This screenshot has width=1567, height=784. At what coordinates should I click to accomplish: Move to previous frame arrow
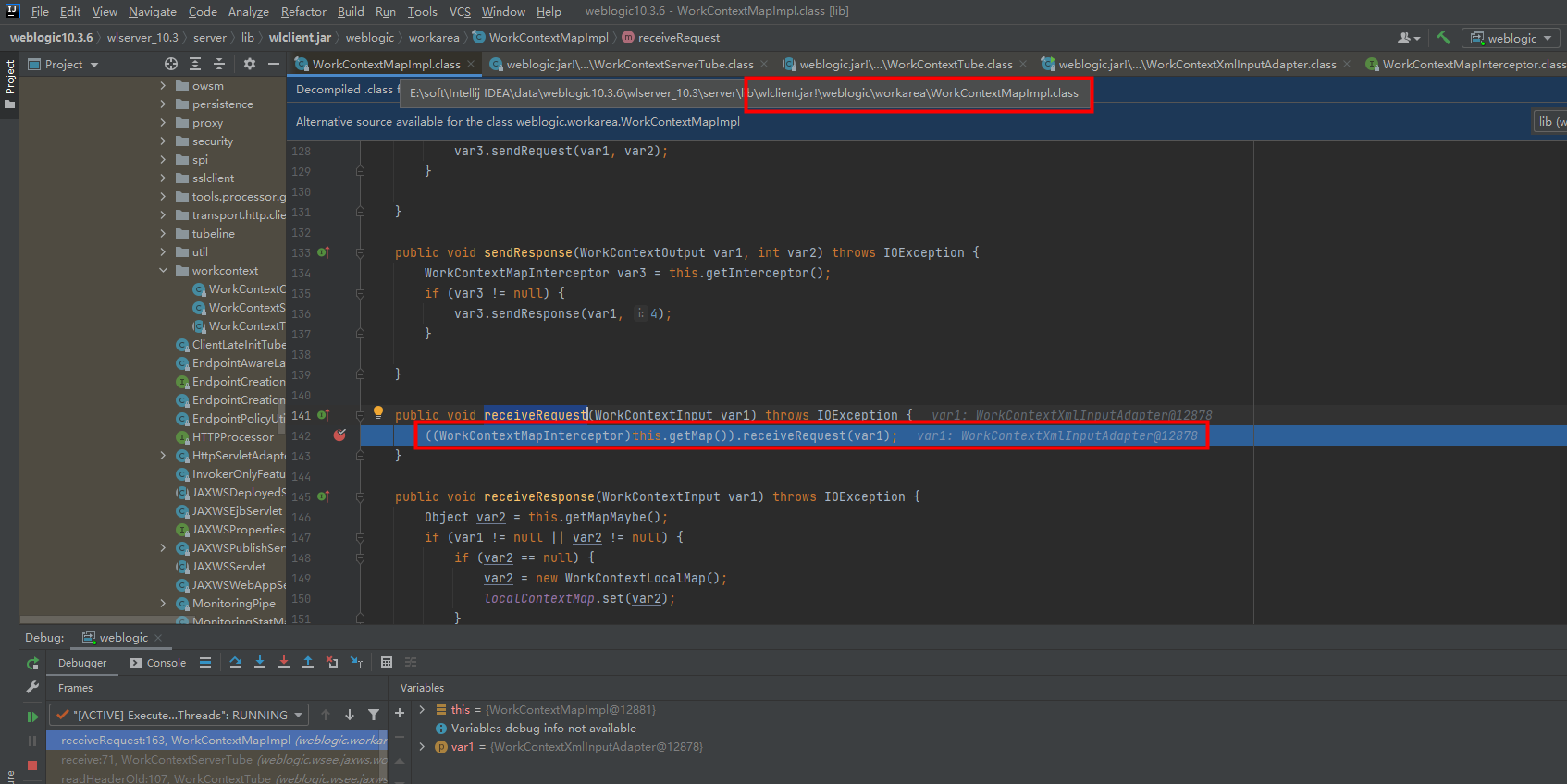point(326,715)
